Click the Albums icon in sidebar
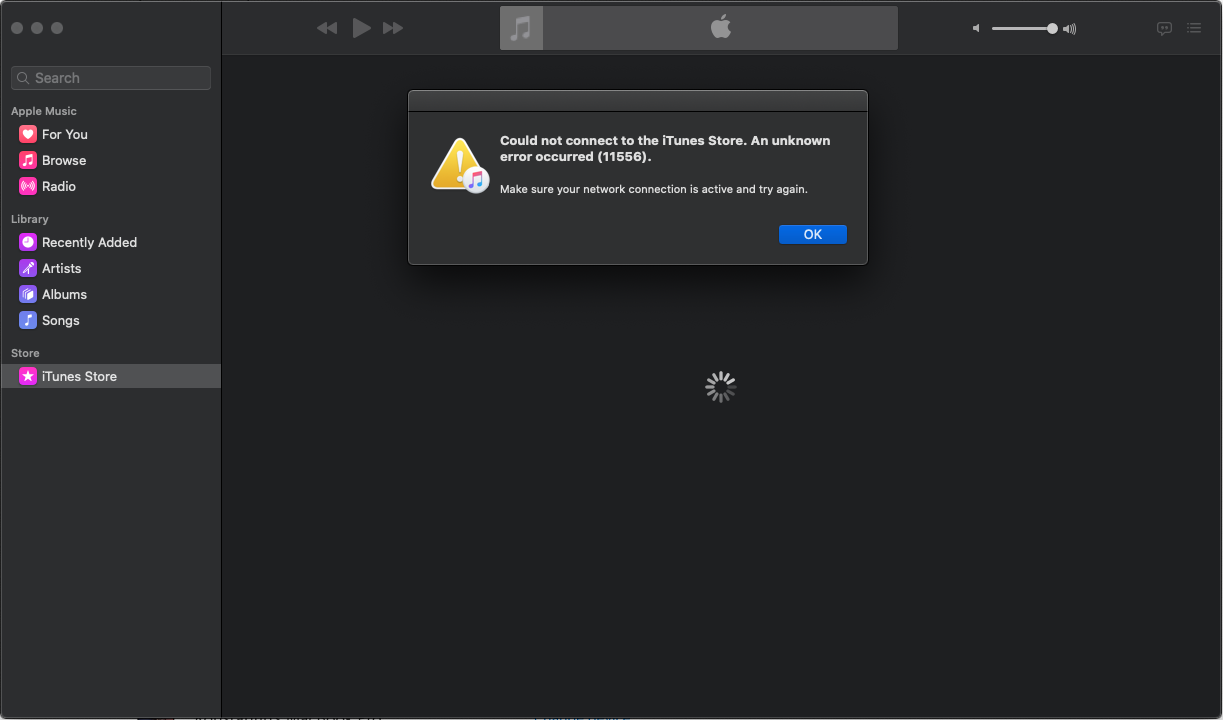 28,294
